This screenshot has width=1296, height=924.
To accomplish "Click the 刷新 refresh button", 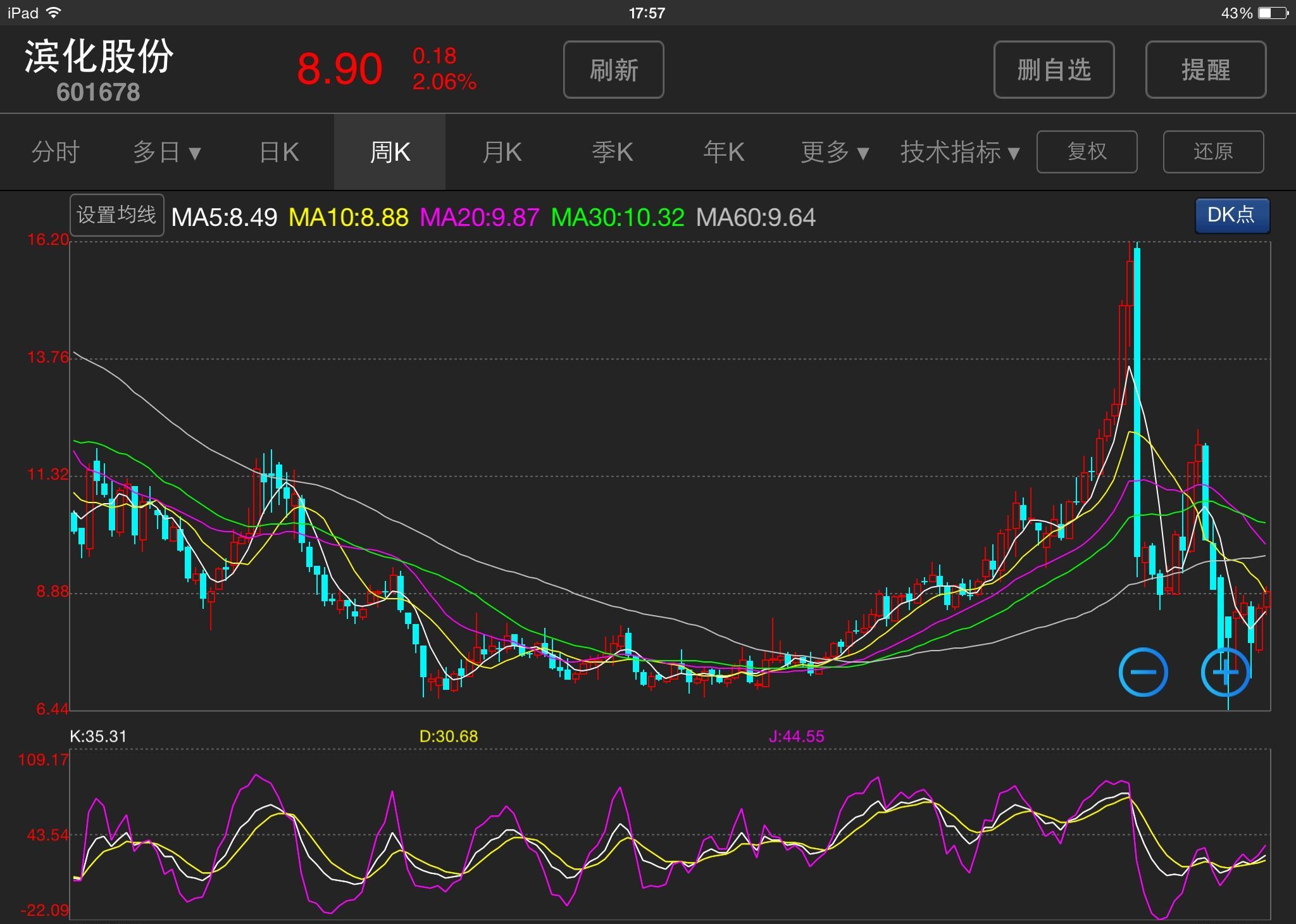I will [613, 70].
